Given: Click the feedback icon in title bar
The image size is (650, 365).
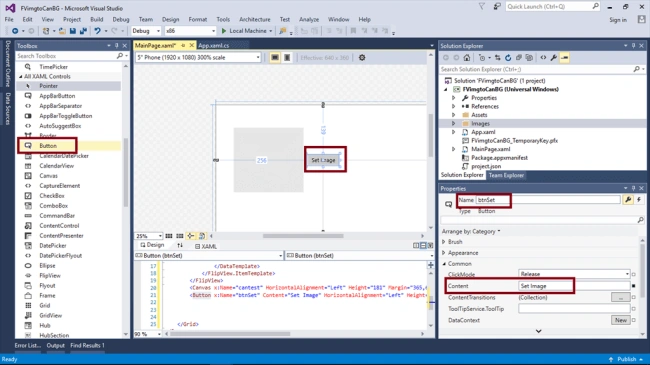Looking at the screenshot, I should 497,6.
